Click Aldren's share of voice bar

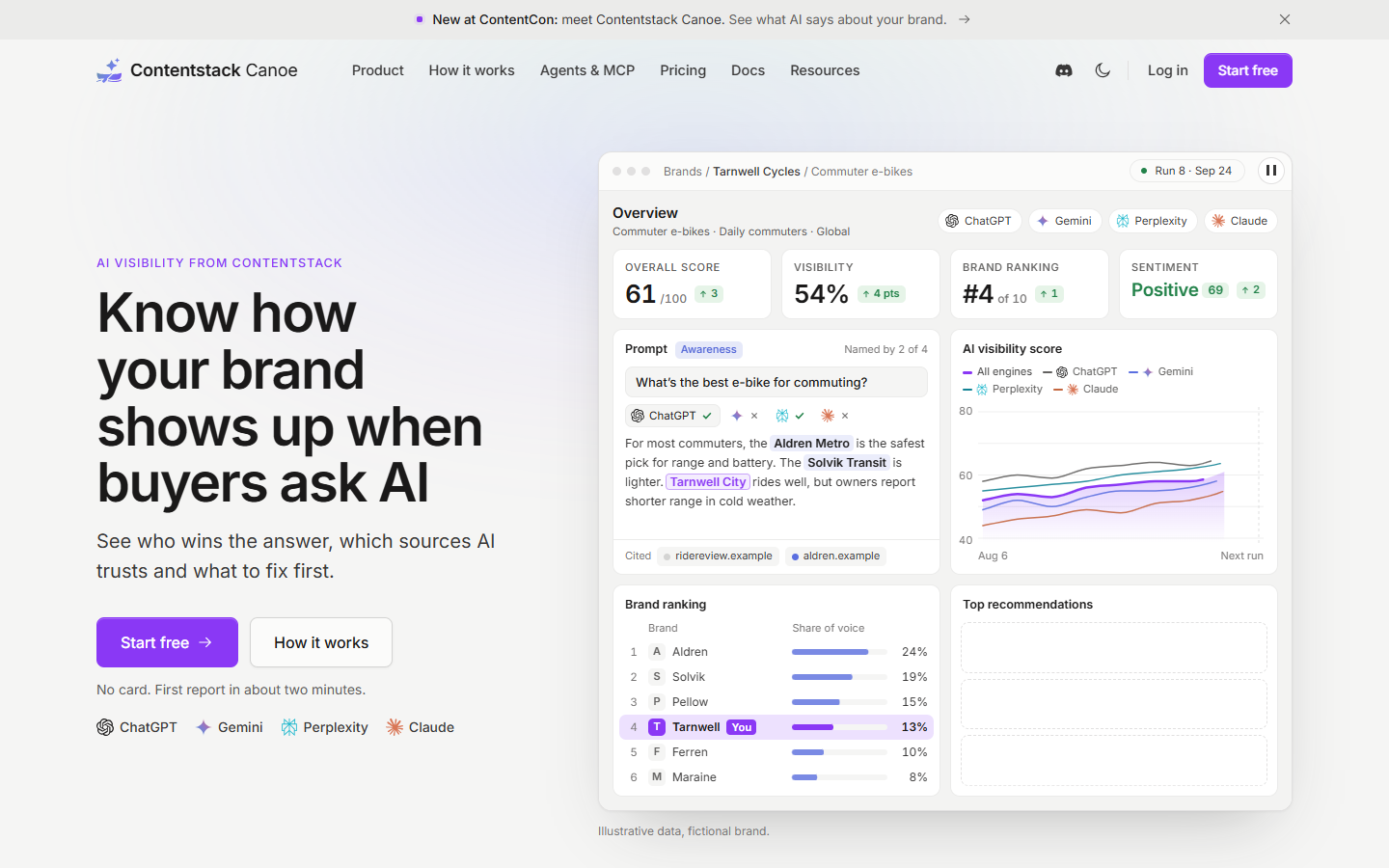[839, 652]
